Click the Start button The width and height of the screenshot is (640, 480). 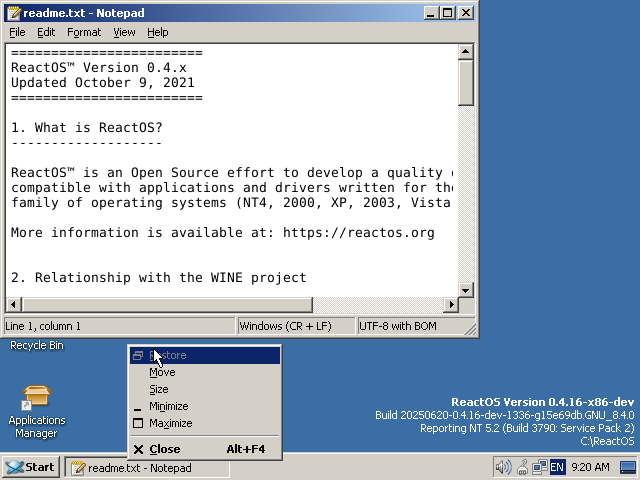(x=31, y=467)
